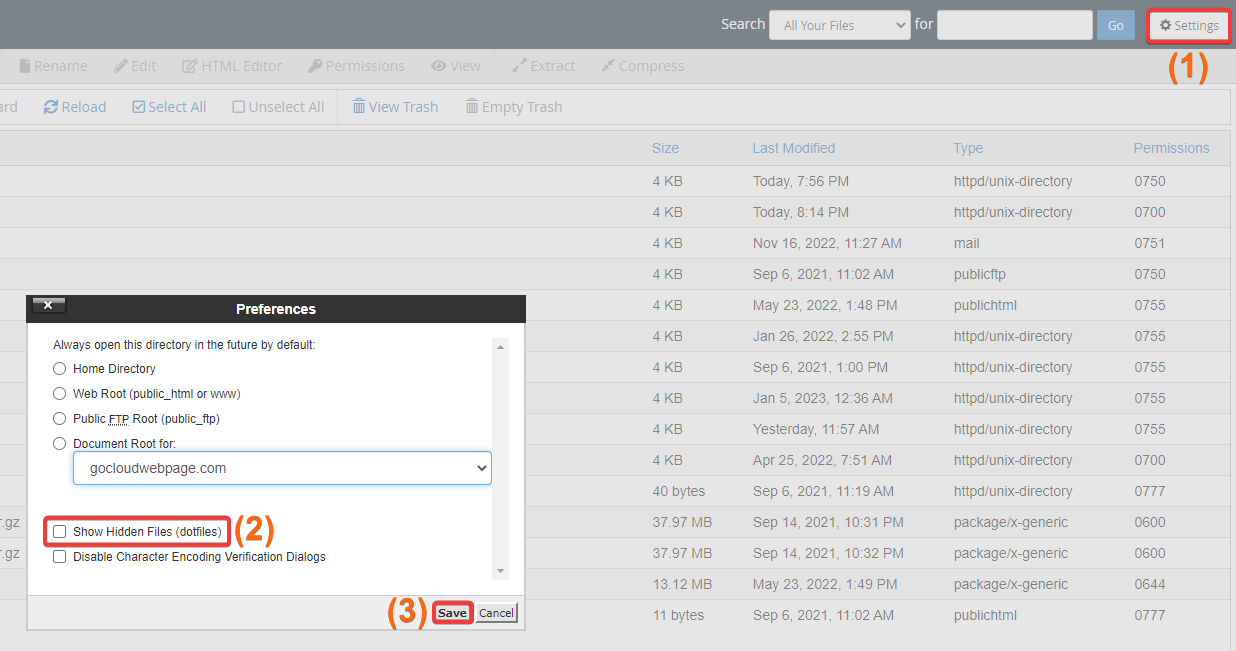Click the Go search button

tap(1115, 26)
